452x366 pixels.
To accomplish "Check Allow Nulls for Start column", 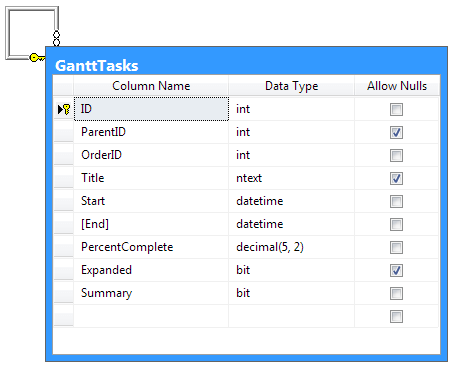I will [x=396, y=201].
